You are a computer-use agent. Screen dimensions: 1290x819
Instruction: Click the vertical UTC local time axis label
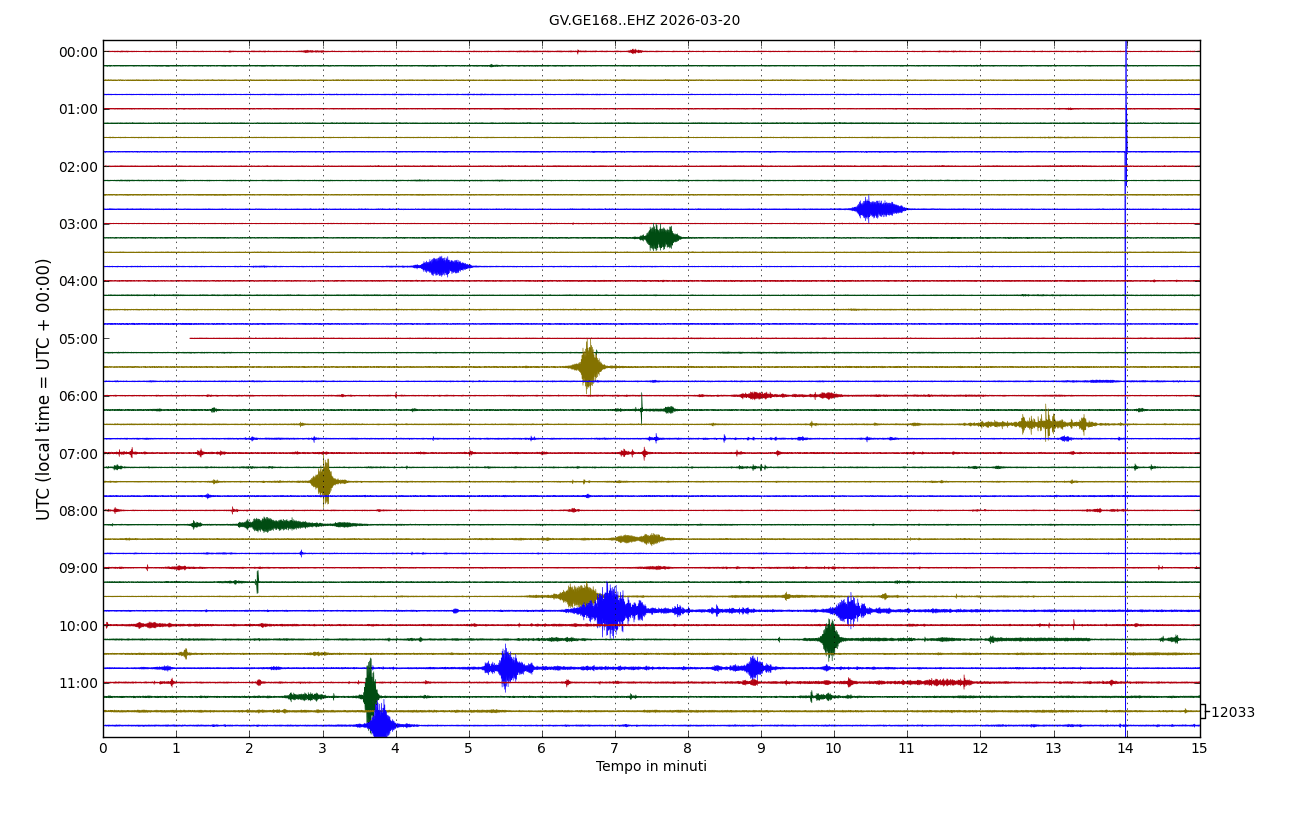click(44, 389)
